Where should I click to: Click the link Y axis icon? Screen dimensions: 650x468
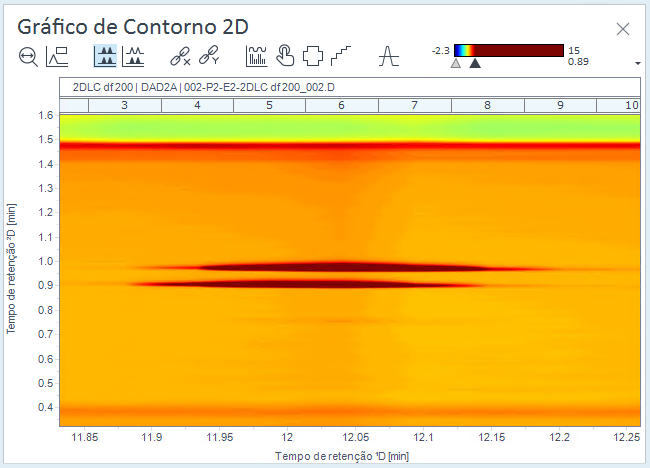[x=209, y=56]
